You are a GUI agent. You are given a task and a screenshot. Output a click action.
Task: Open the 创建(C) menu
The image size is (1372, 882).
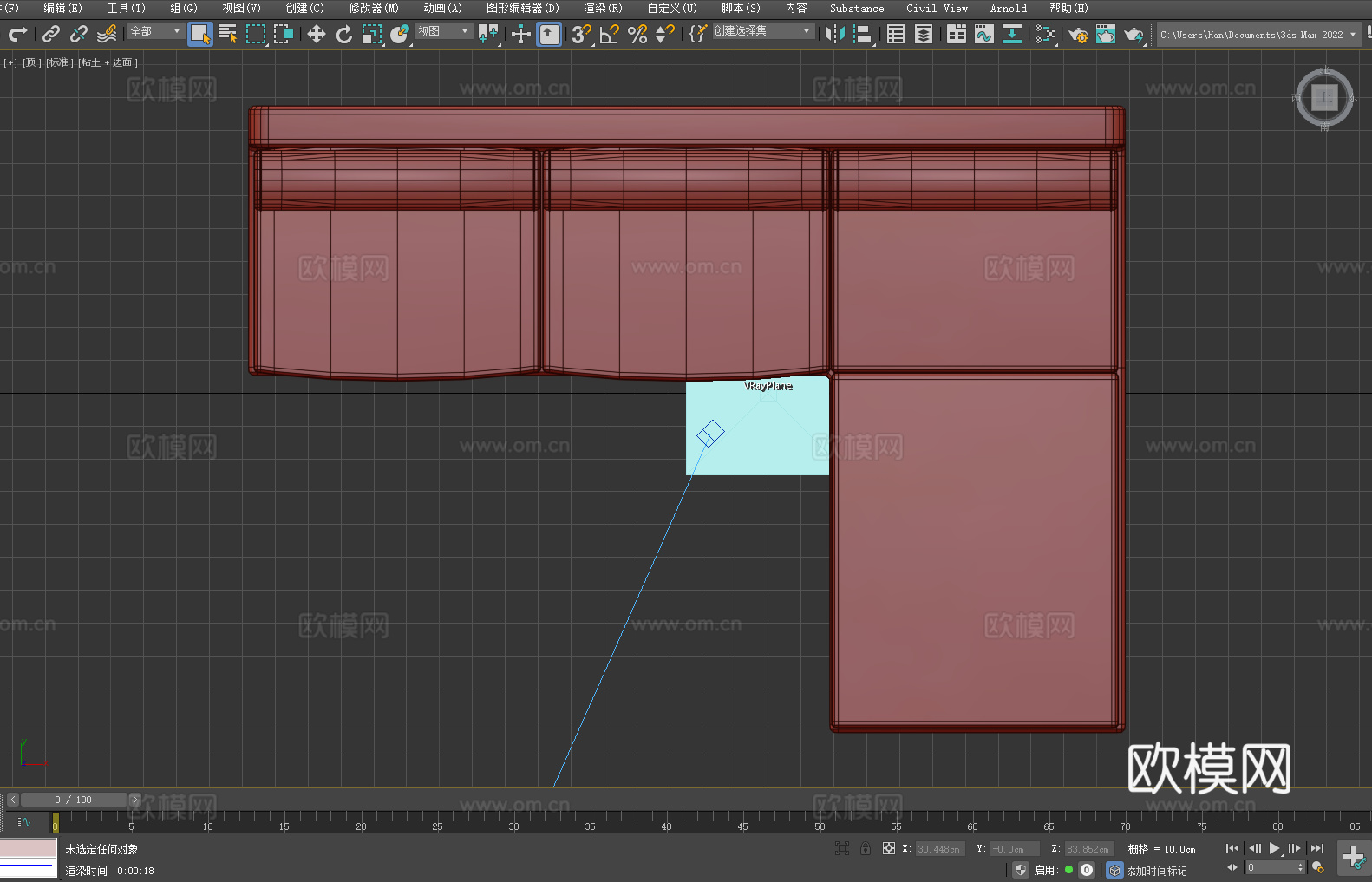click(x=304, y=8)
